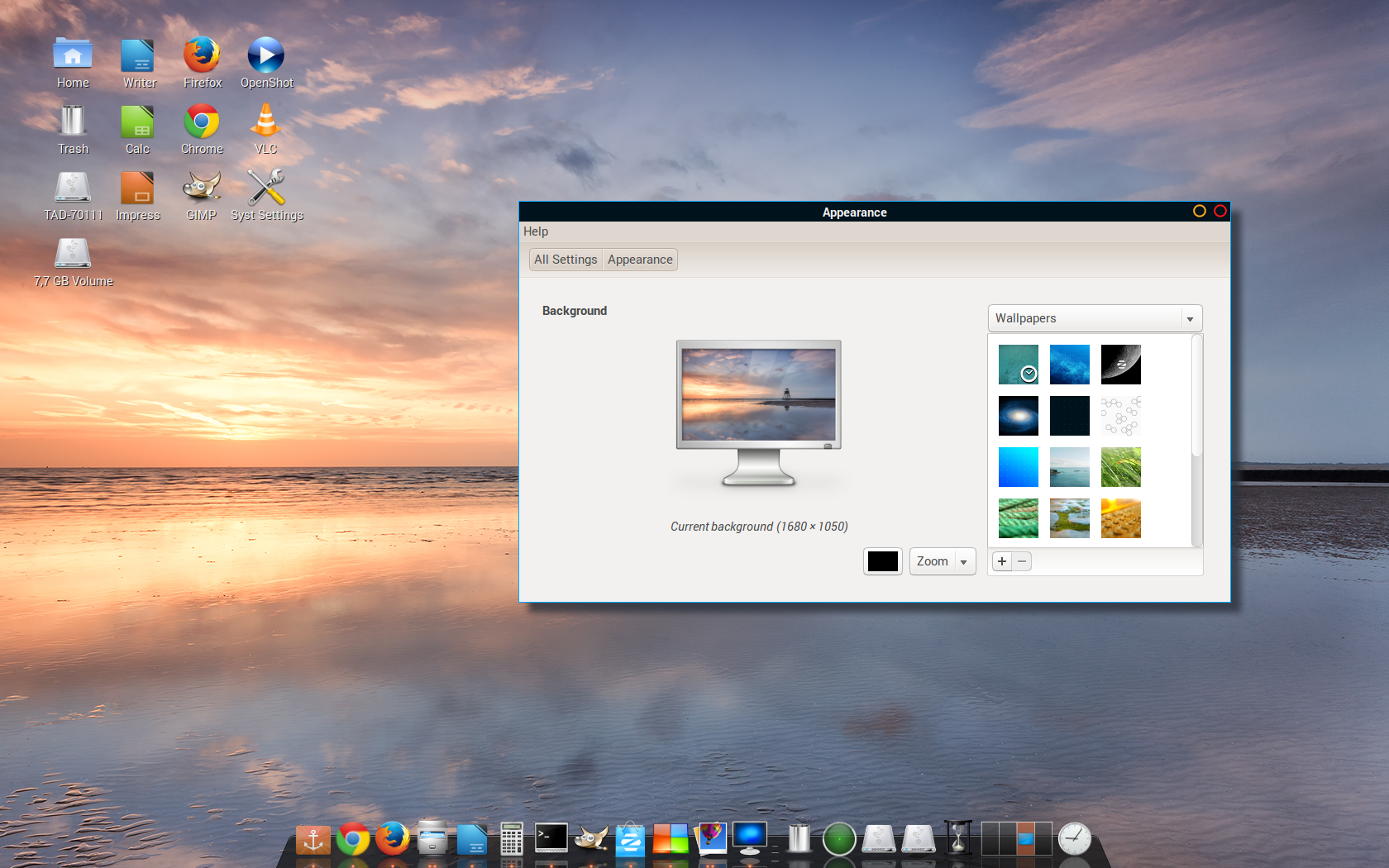Screen dimensions: 1389x868
Task: Click the Appearance breadcrumb button
Action: 640,260
